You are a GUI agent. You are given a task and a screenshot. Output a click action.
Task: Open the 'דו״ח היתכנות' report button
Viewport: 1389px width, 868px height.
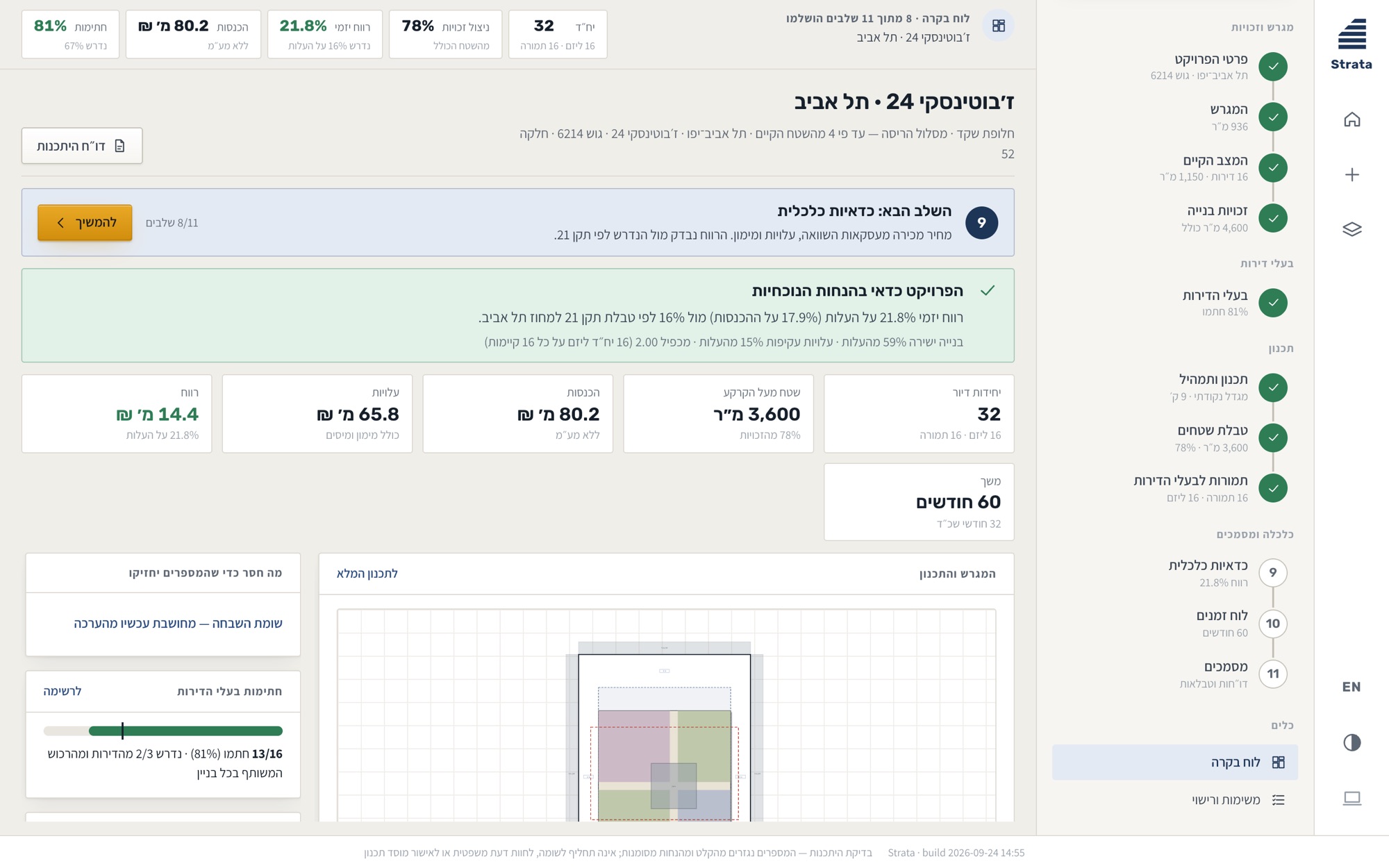[82, 146]
